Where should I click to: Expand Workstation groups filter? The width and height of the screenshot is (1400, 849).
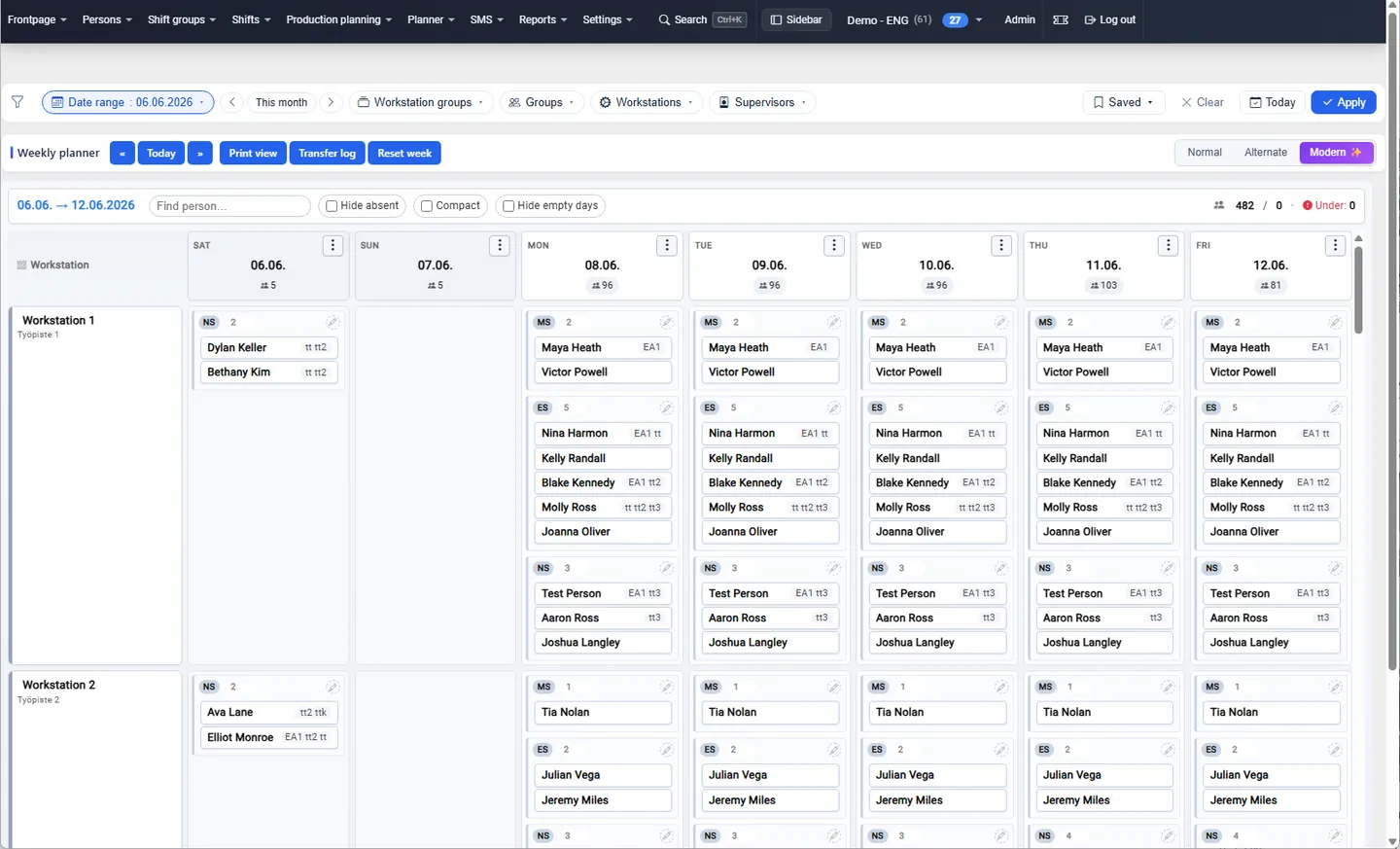(421, 102)
